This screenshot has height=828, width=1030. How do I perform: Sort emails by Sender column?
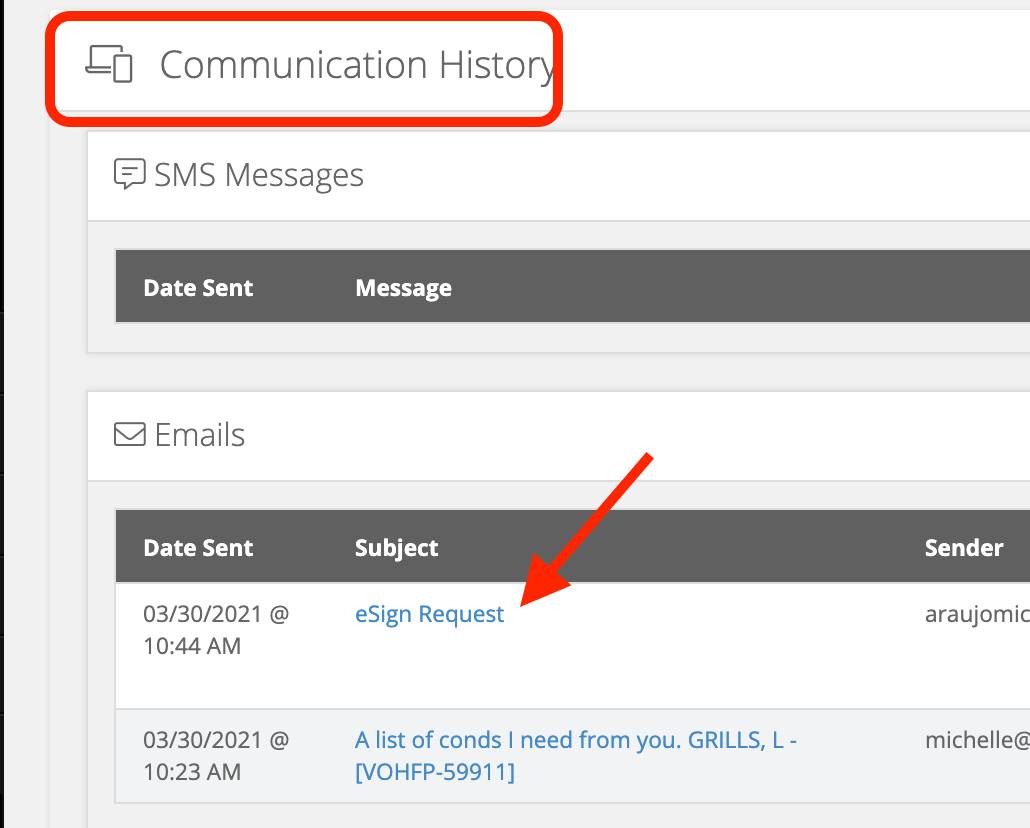[x=963, y=547]
